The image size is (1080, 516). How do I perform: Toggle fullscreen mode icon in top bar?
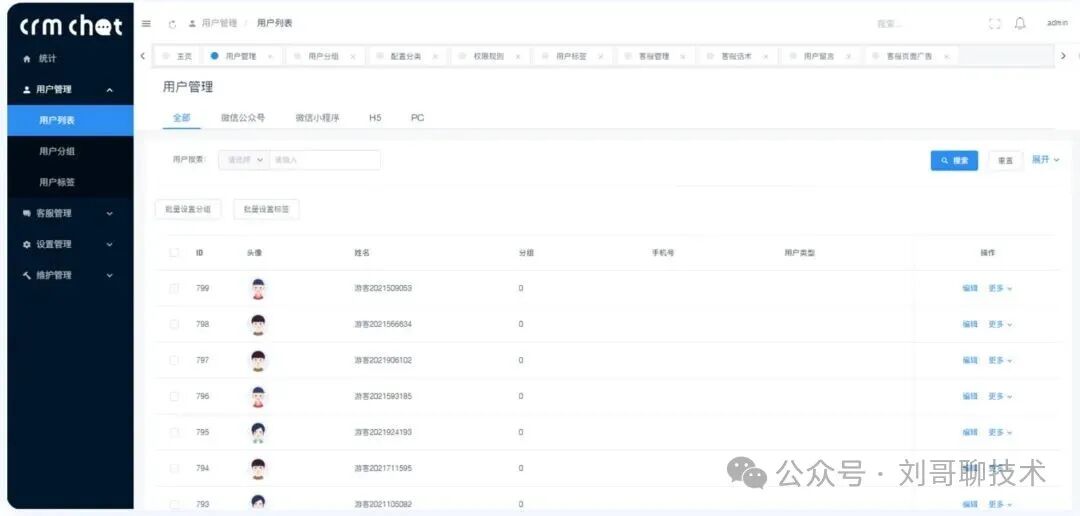(995, 23)
